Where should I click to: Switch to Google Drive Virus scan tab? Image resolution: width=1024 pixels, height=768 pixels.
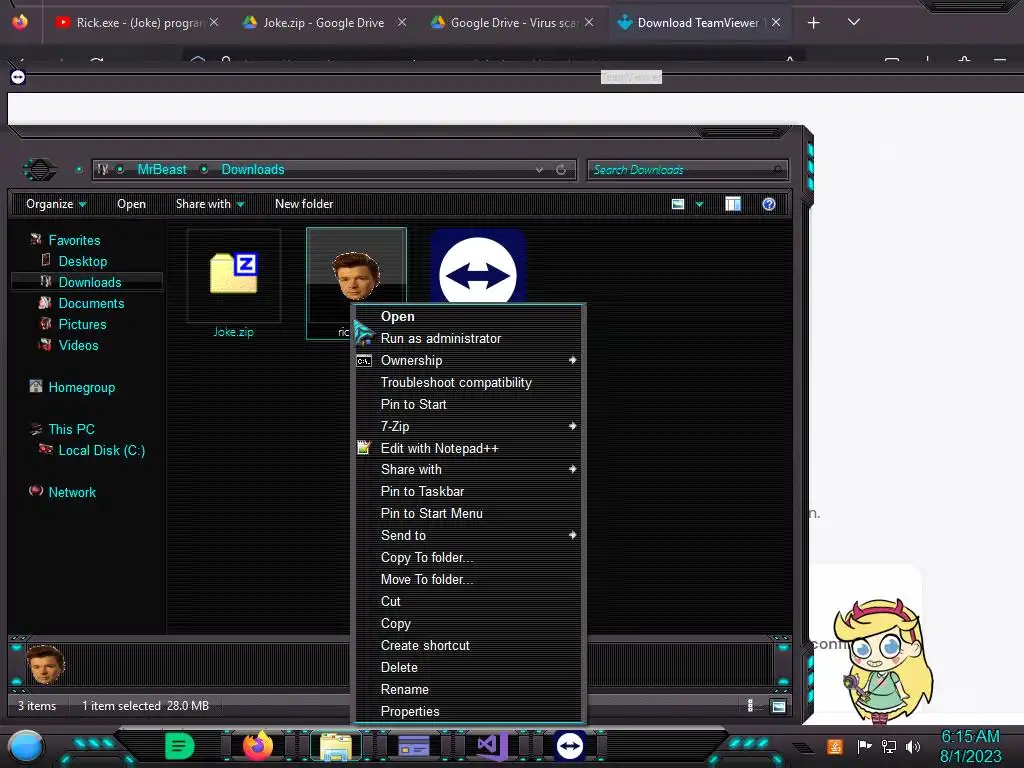click(x=512, y=23)
